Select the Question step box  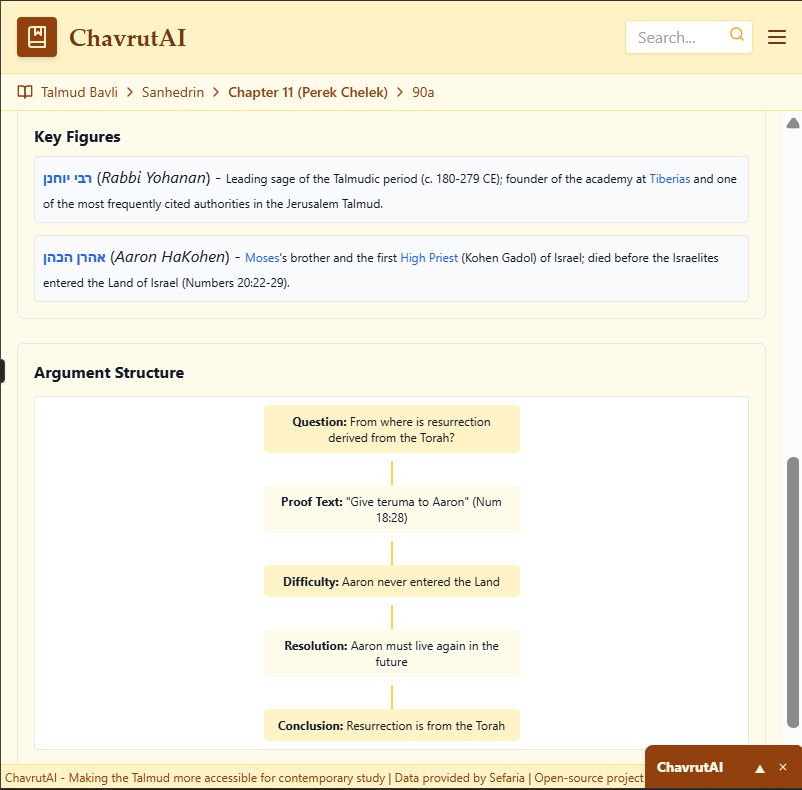(x=391, y=430)
